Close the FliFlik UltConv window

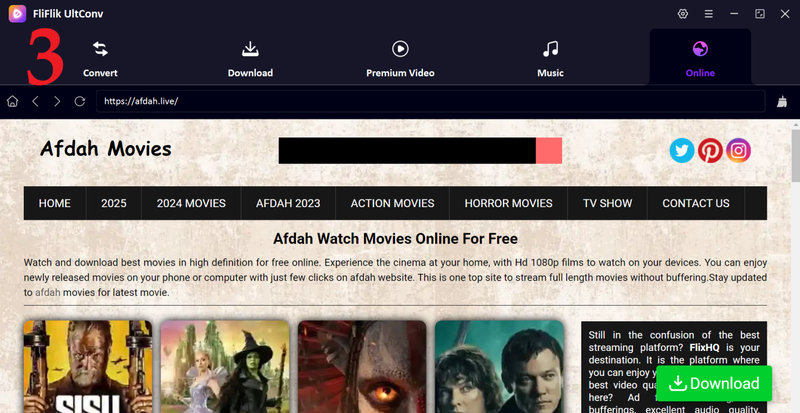coord(785,14)
